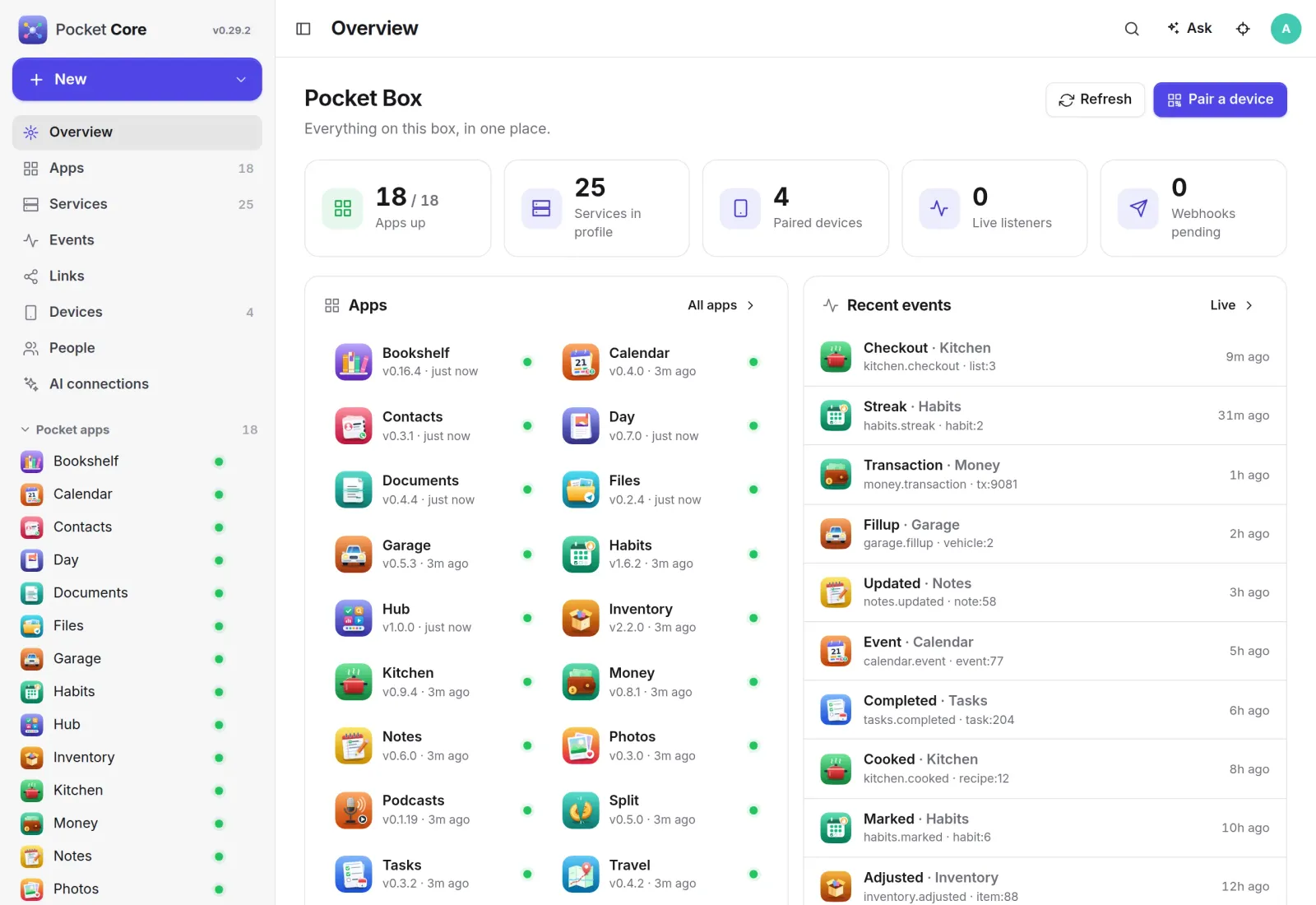Click the Apps up stat card

coord(398,208)
